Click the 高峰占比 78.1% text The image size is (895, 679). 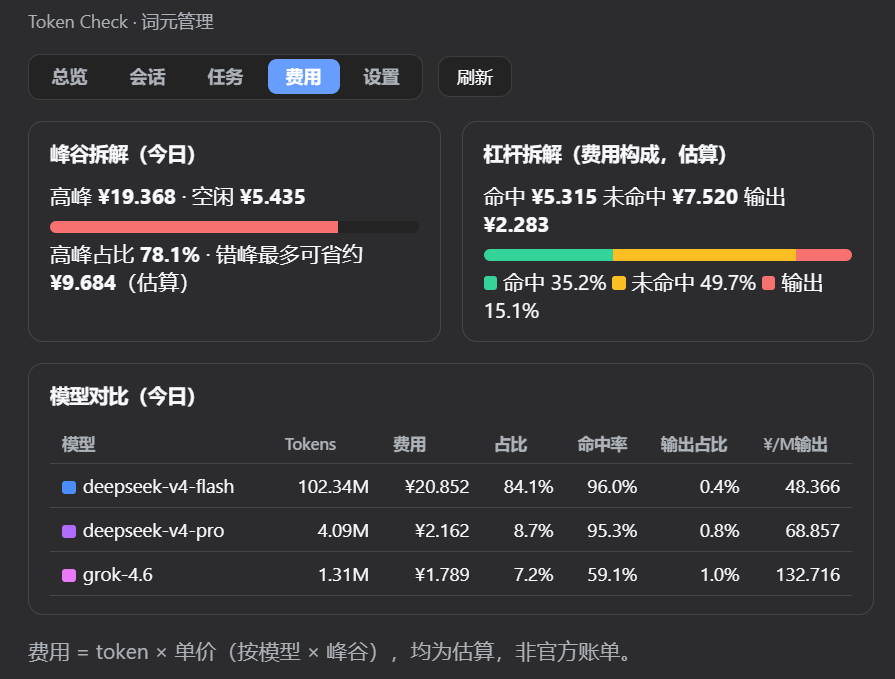click(x=125, y=254)
